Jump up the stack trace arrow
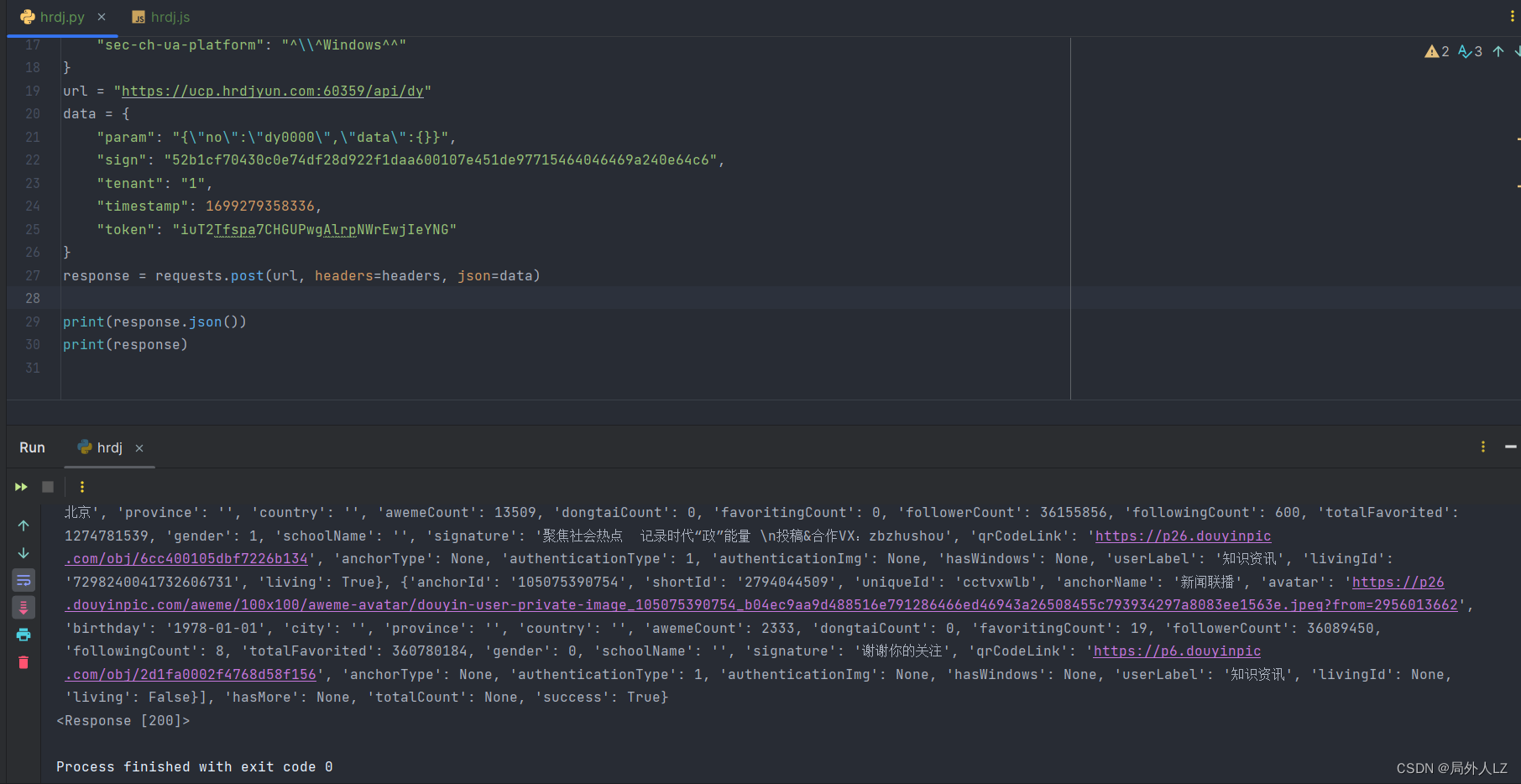 (x=24, y=525)
